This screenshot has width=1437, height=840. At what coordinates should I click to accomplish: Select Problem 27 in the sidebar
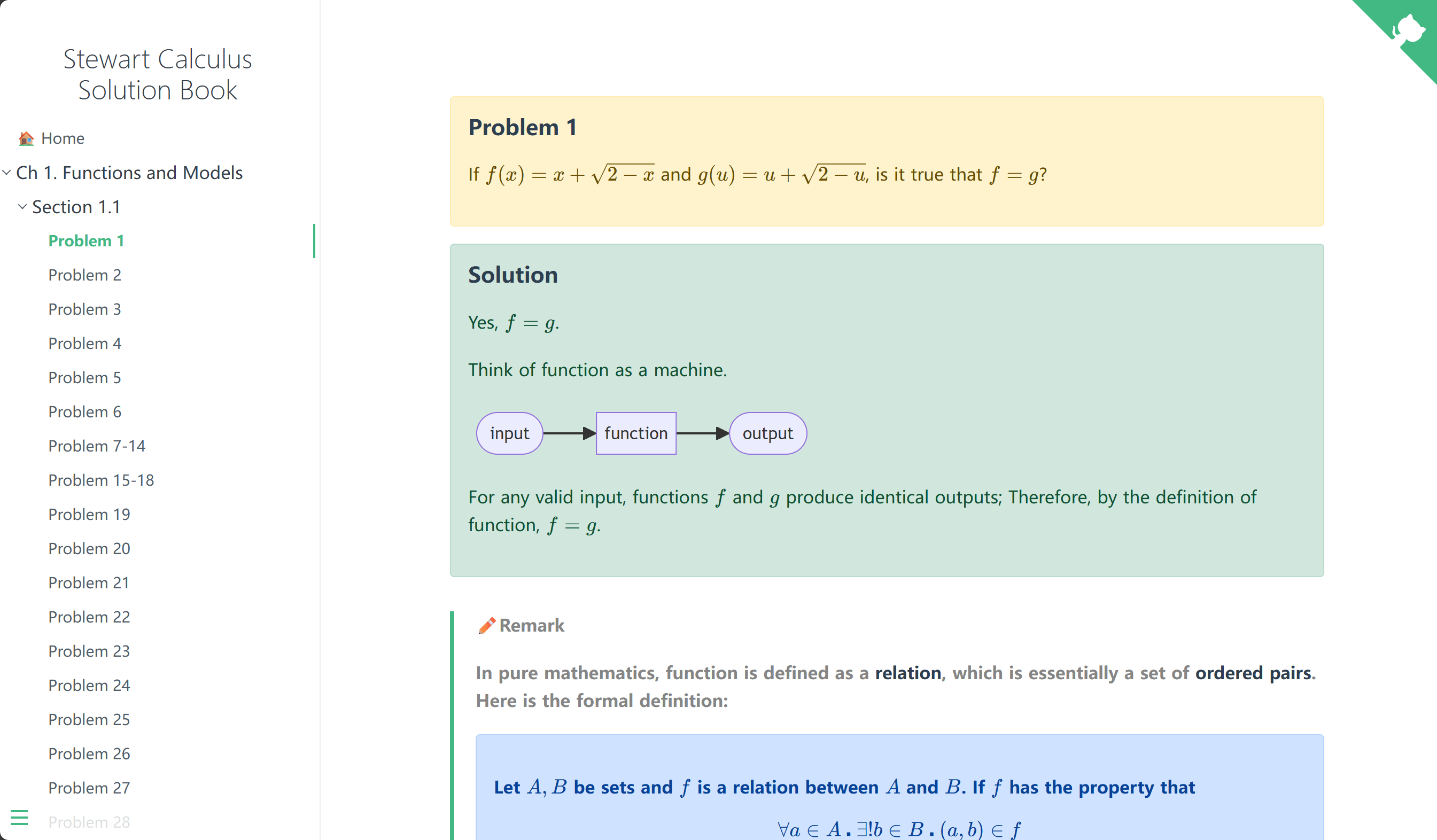click(x=89, y=788)
